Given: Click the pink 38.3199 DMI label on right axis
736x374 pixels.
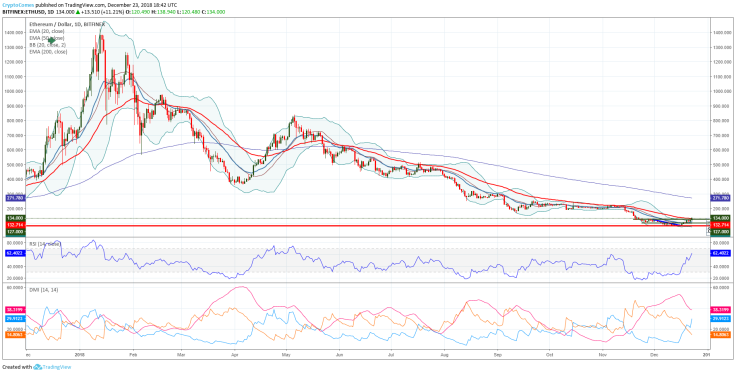Looking at the screenshot, I should click(x=720, y=310).
